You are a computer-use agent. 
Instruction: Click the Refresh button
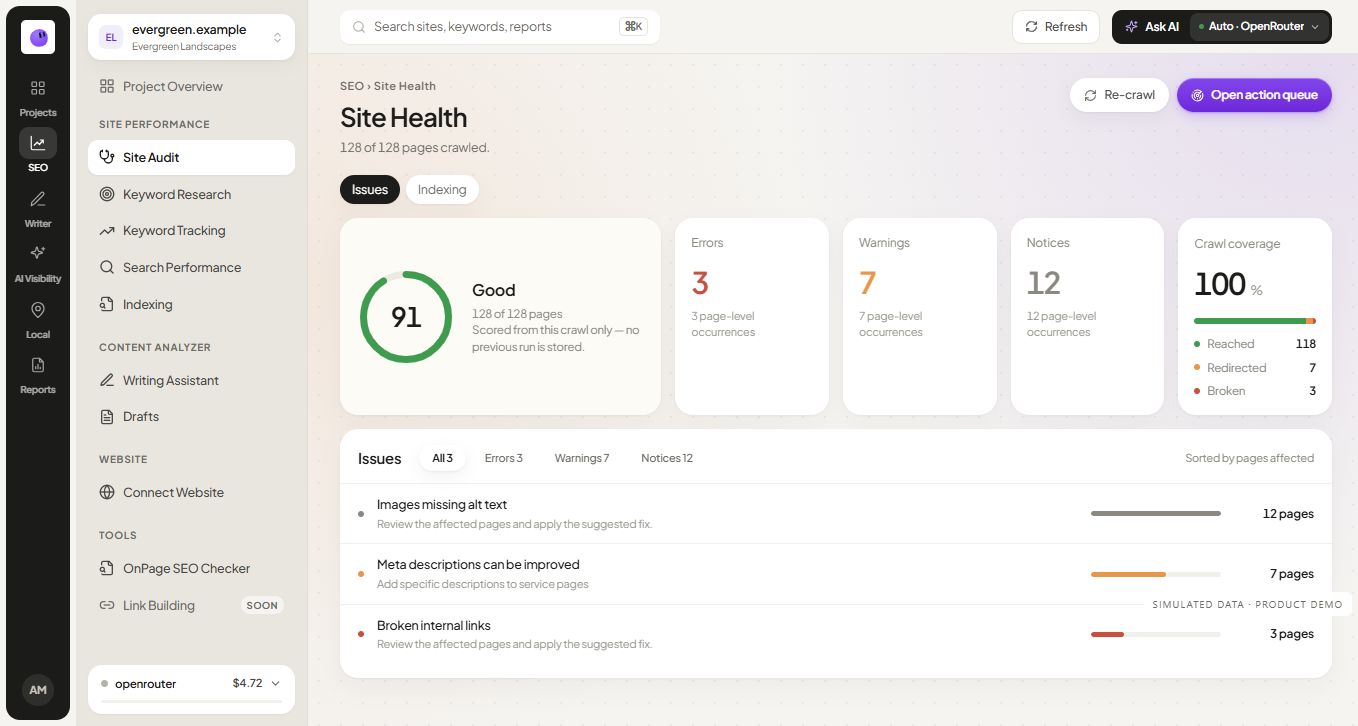[x=1056, y=27]
